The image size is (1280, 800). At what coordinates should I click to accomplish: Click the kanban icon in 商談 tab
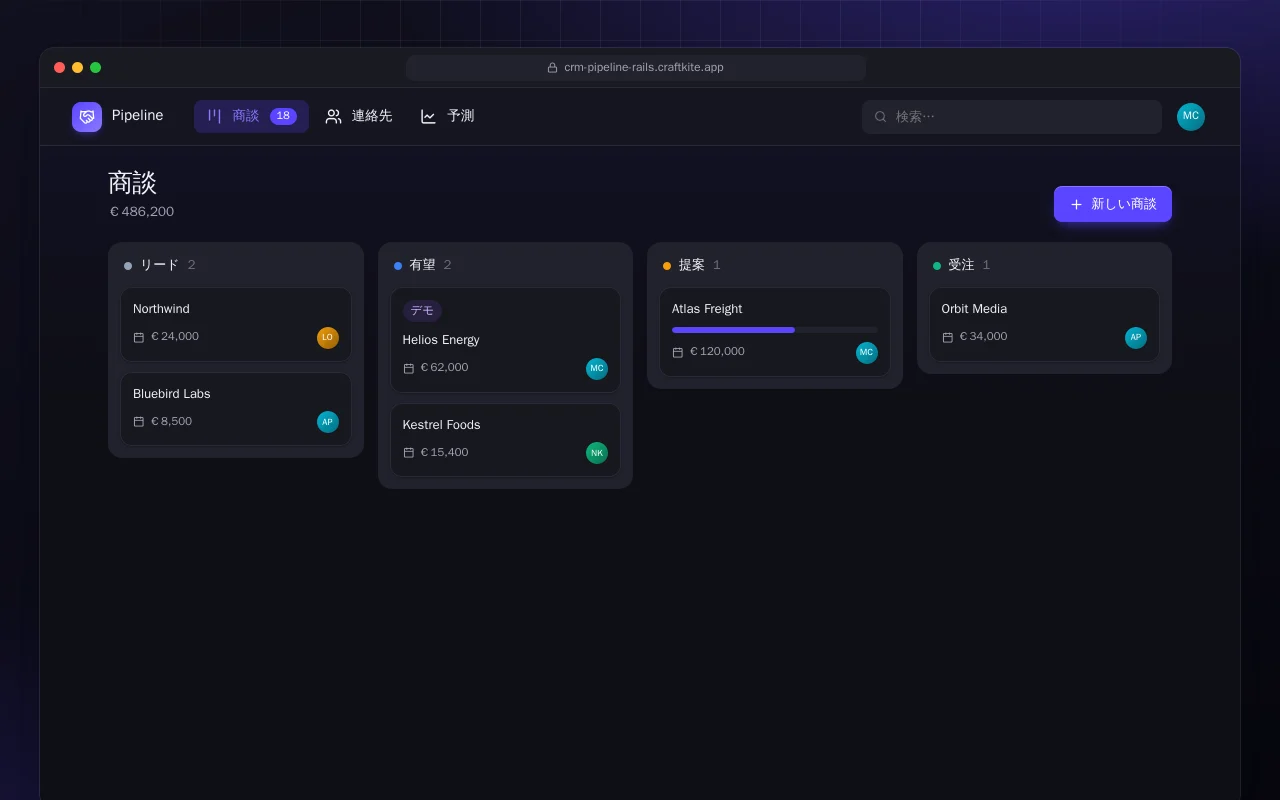tap(214, 116)
